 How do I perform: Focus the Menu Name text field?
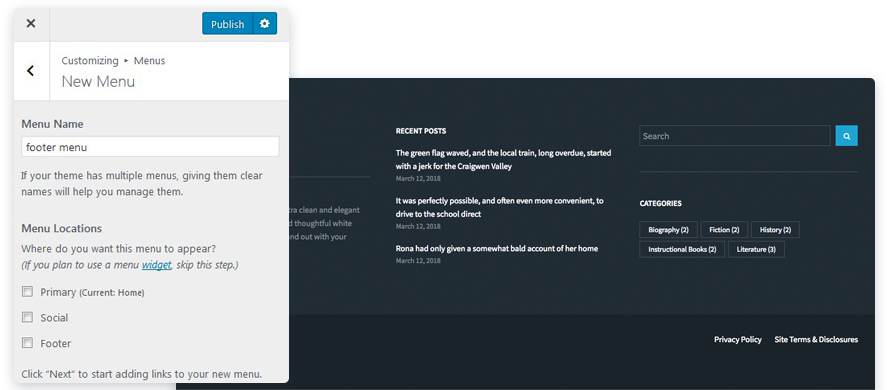point(150,147)
